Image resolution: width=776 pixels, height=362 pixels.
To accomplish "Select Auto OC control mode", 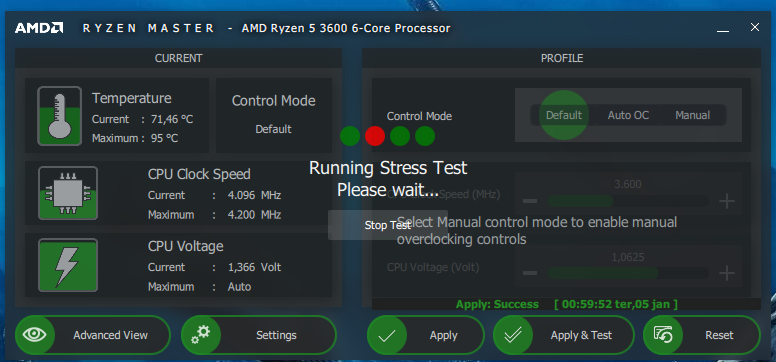I will coord(628,115).
